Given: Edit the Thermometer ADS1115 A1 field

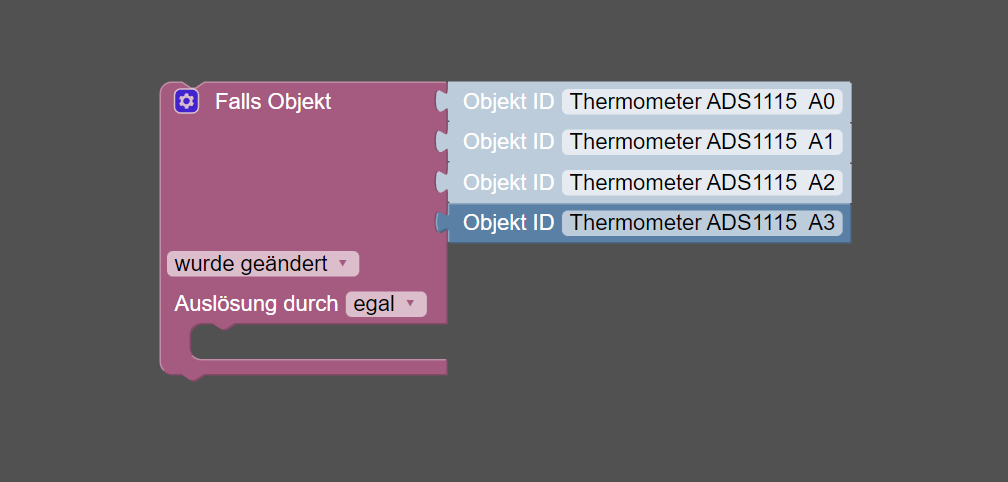Looking at the screenshot, I should (x=702, y=141).
